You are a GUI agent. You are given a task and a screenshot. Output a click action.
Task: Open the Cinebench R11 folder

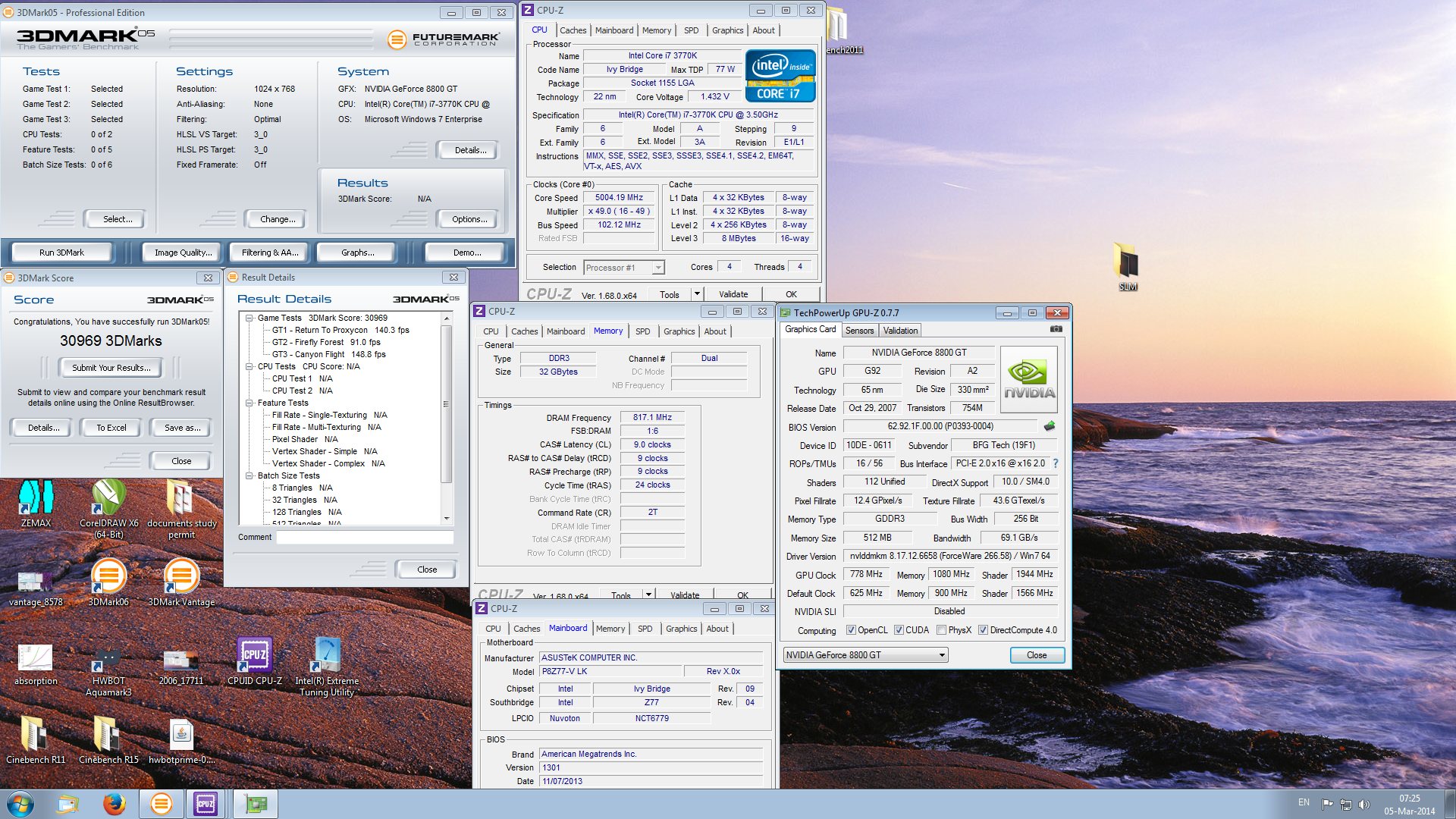pyautogui.click(x=36, y=740)
